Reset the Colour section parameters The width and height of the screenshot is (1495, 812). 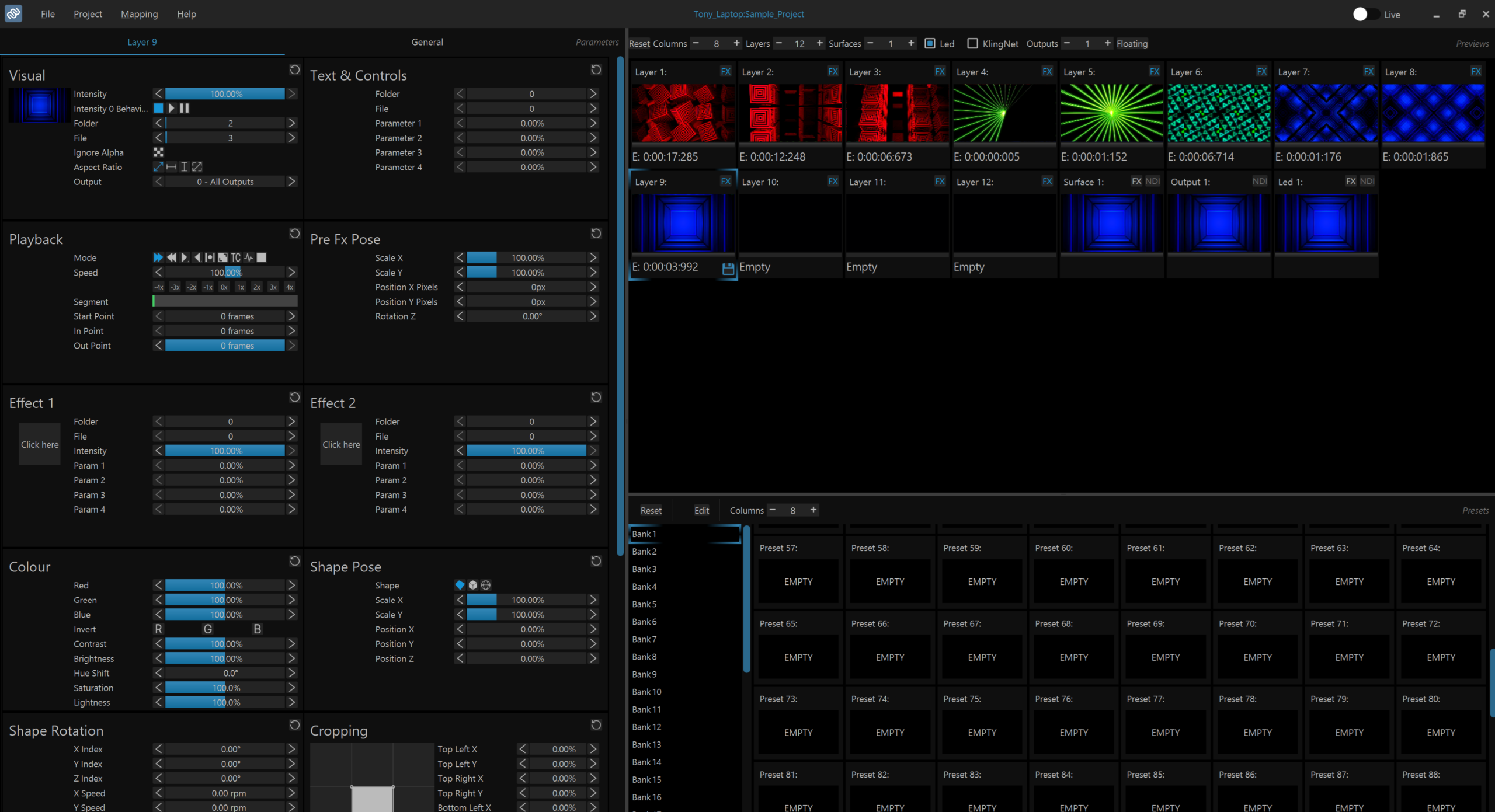pyautogui.click(x=294, y=561)
